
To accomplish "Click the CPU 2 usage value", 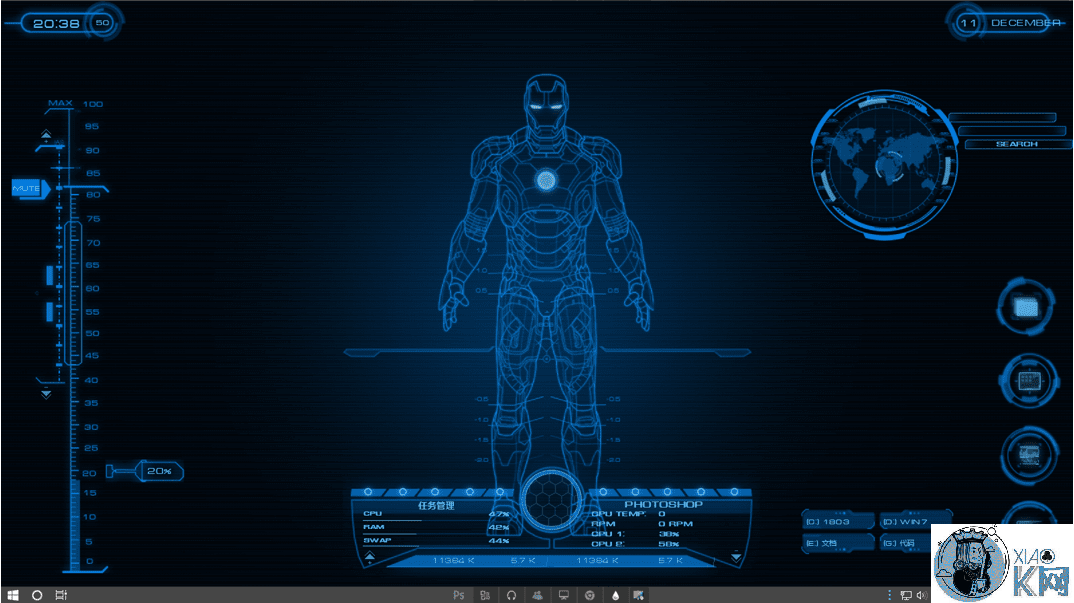I will tap(669, 544).
